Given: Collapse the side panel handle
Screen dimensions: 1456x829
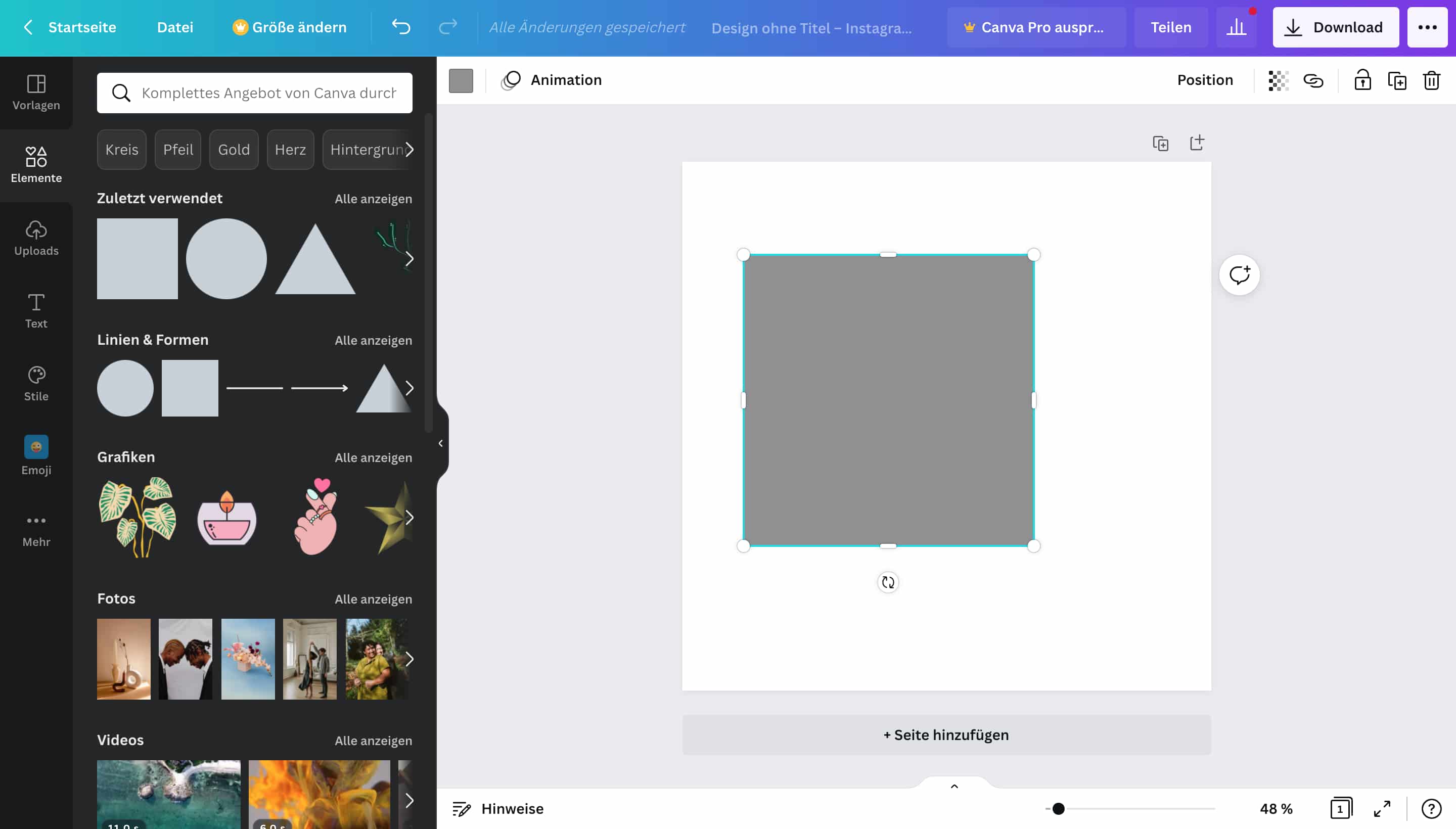Looking at the screenshot, I should point(441,443).
